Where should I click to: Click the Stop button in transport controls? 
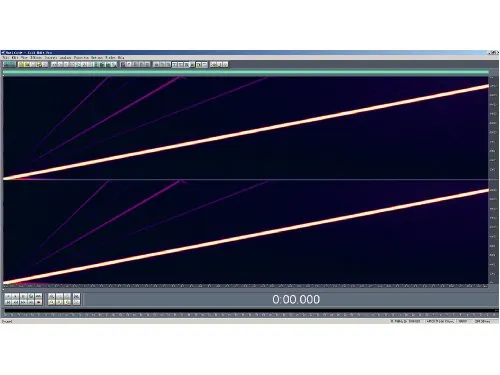[8, 296]
